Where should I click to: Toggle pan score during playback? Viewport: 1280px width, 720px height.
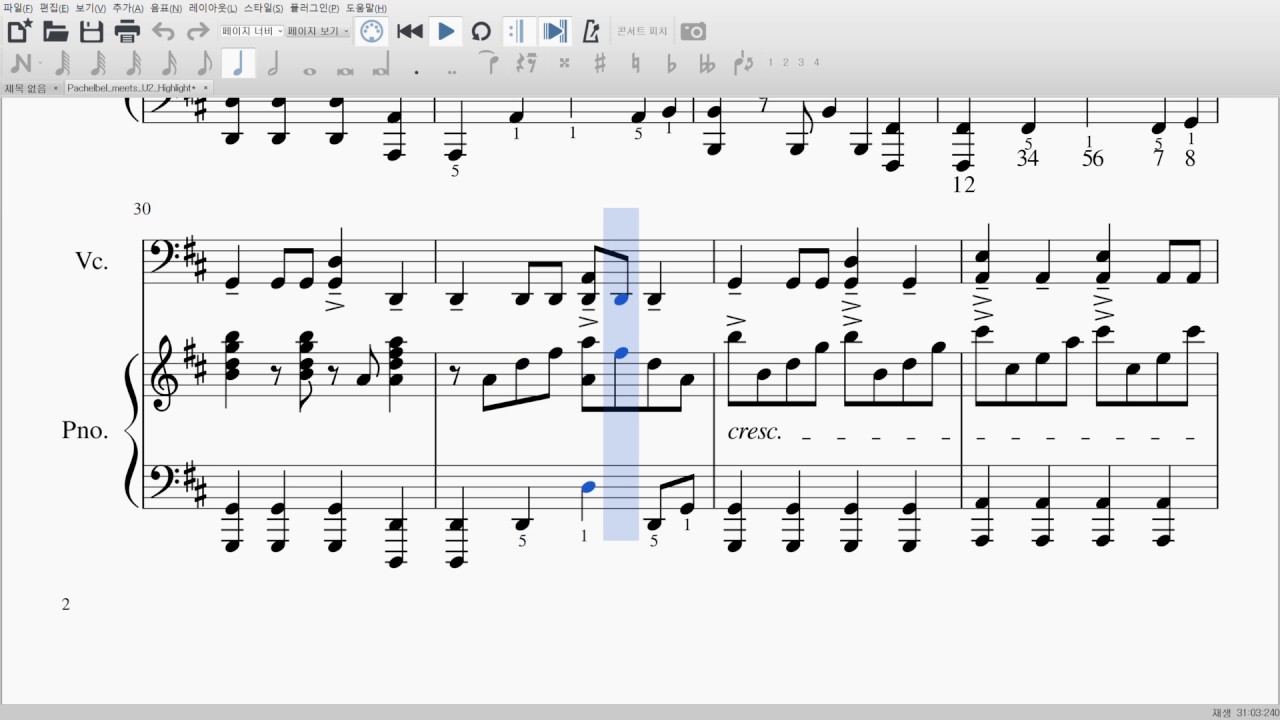(554, 31)
